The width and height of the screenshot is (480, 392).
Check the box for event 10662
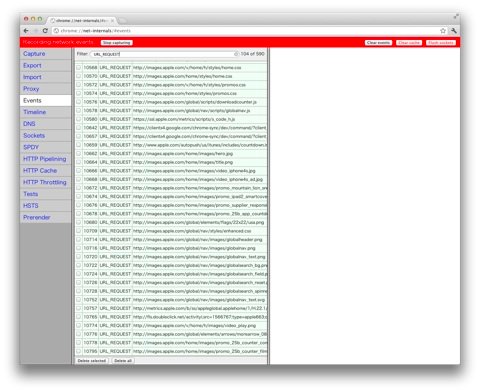point(79,153)
